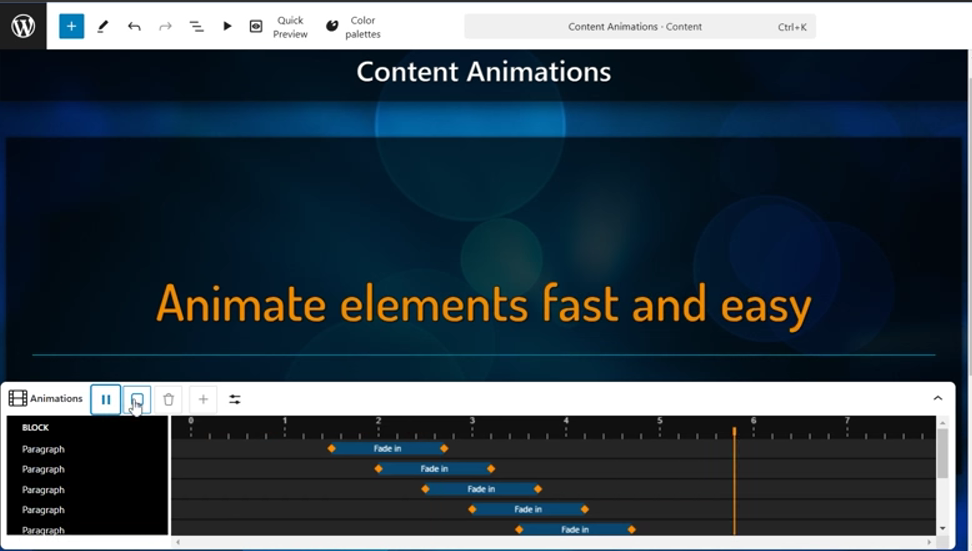Screen dimensions: 972x551
Task: Open animation settings sliders icon
Action: (234, 400)
